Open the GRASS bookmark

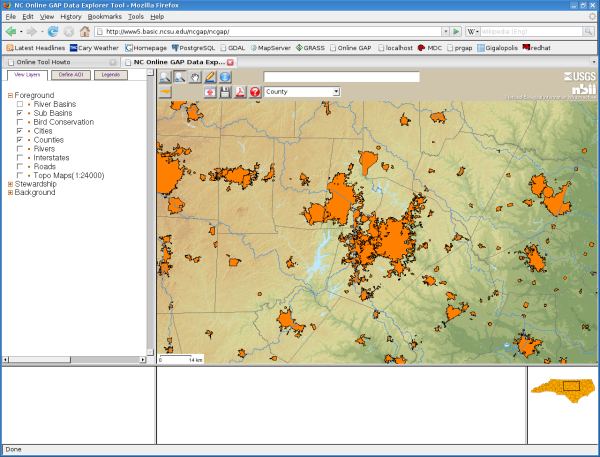coord(310,48)
